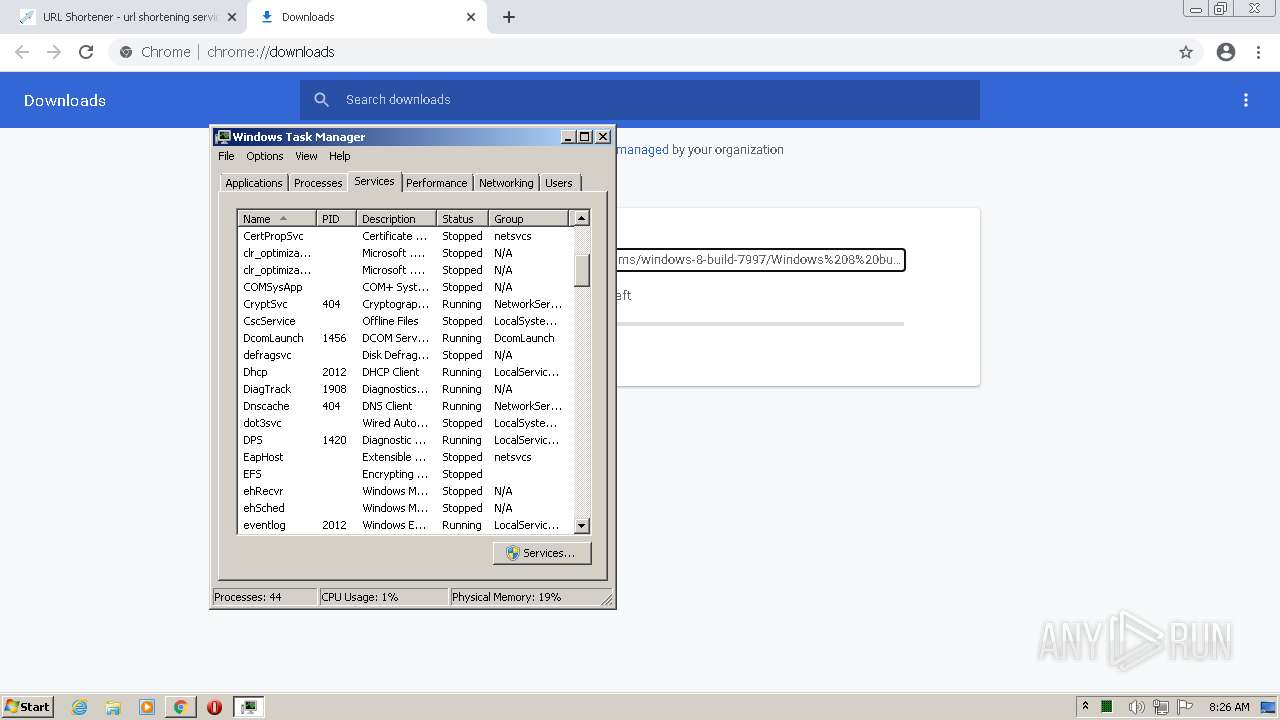Select the Dnscache service row
The width and height of the screenshot is (1280, 720).
405,406
